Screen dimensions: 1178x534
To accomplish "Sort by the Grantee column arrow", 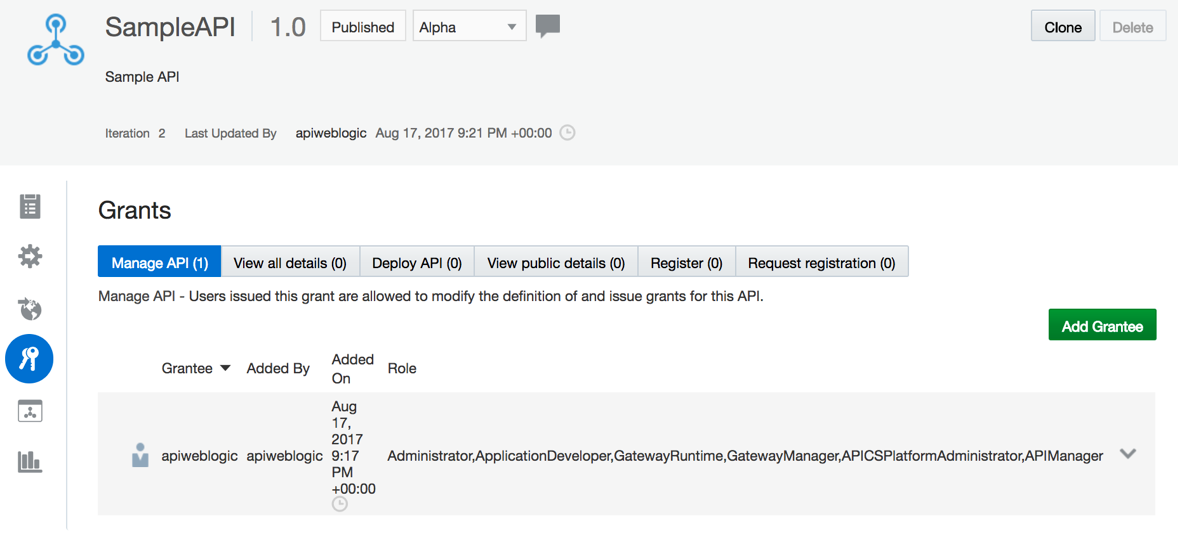I will pyautogui.click(x=225, y=369).
